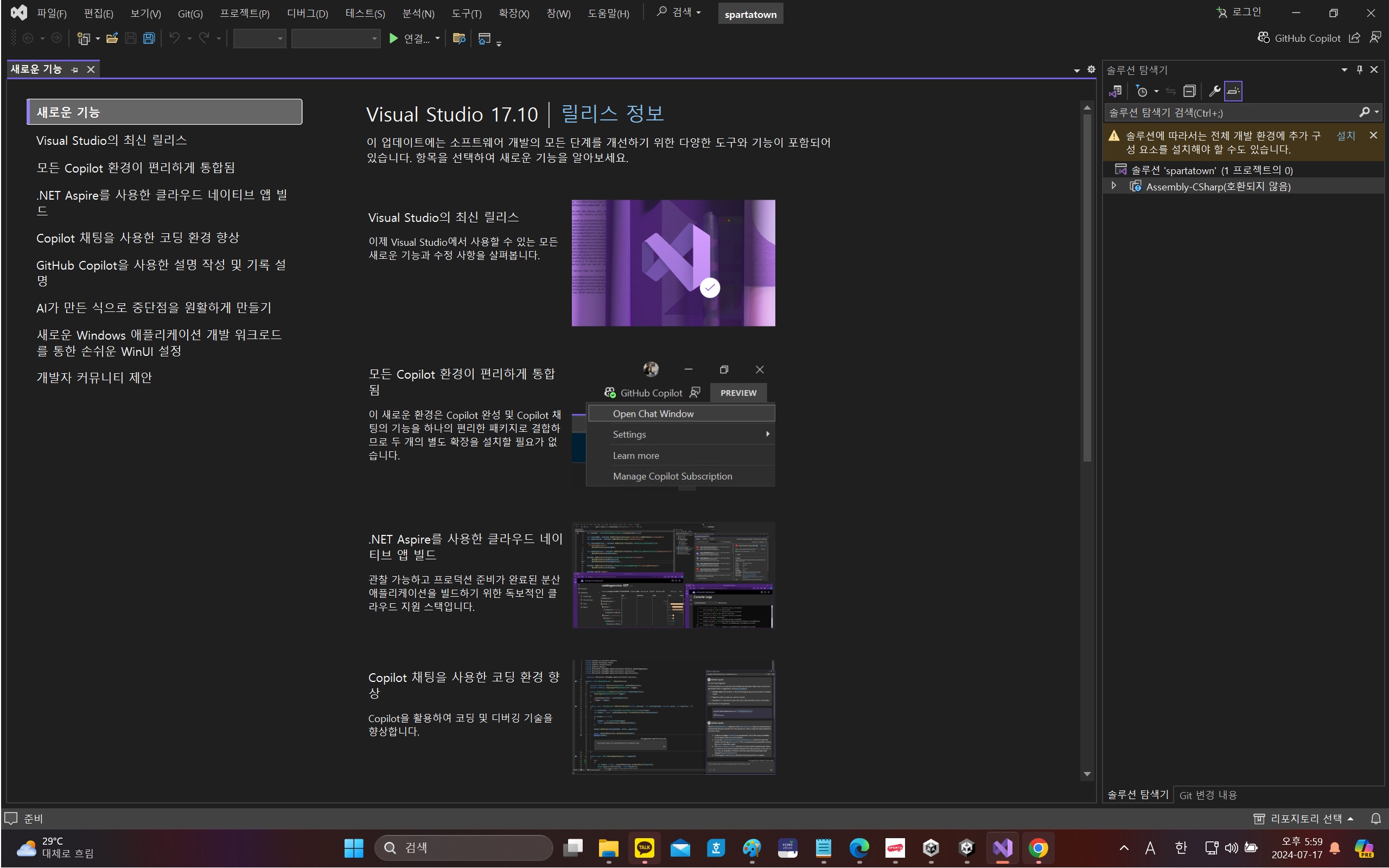Open the 디버그(D) menu

pyautogui.click(x=308, y=13)
